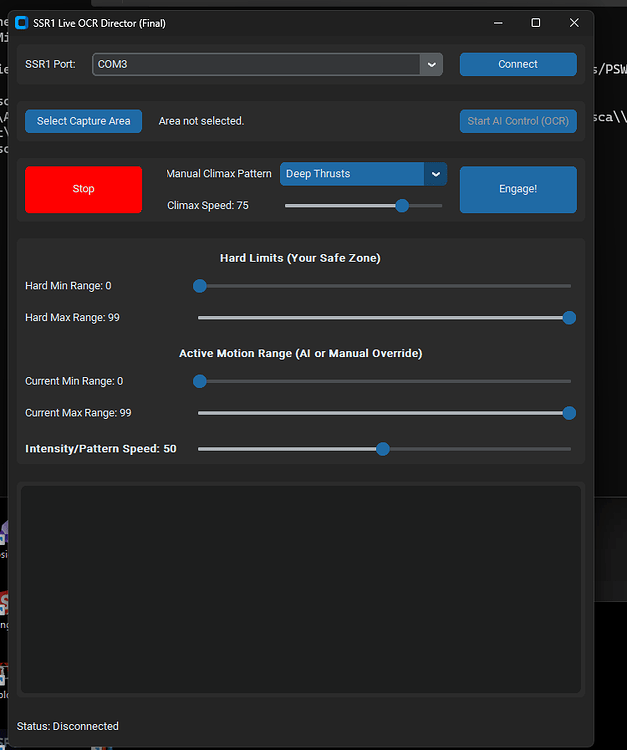This screenshot has height=750, width=627.
Task: Click the Hard Min Range slider handle
Action: (200, 286)
